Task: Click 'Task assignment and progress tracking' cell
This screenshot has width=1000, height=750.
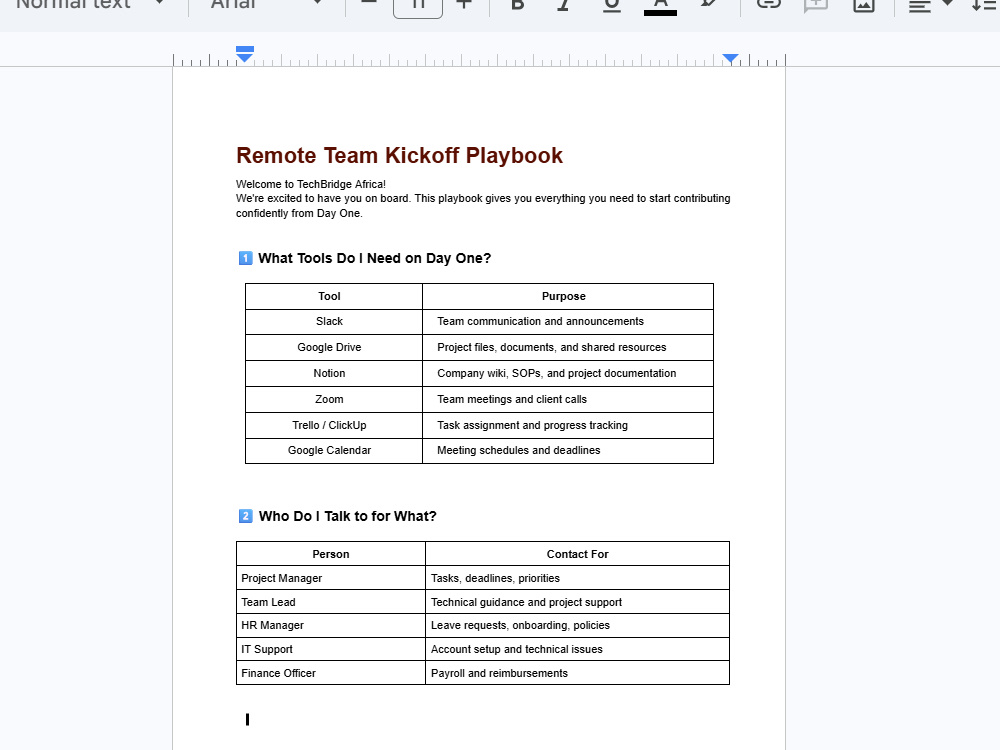Action: tap(568, 425)
